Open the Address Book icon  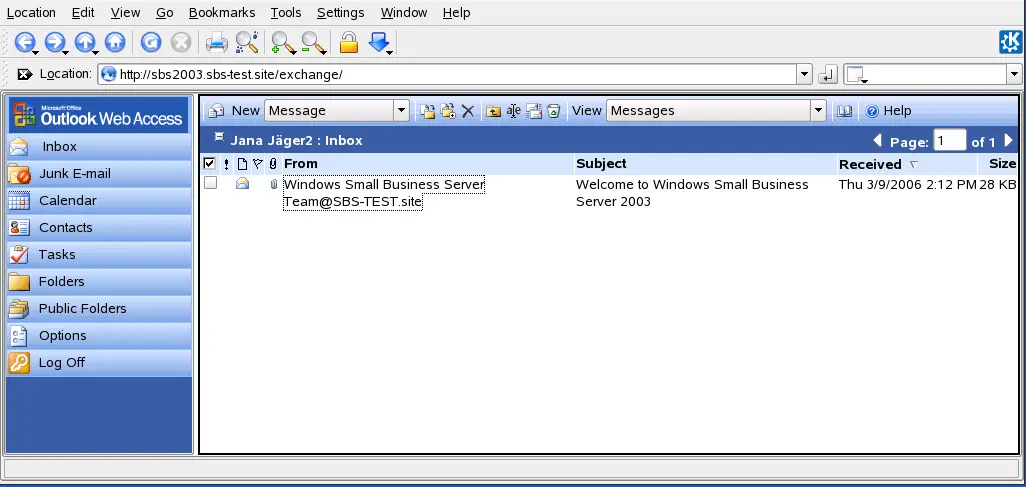845,111
